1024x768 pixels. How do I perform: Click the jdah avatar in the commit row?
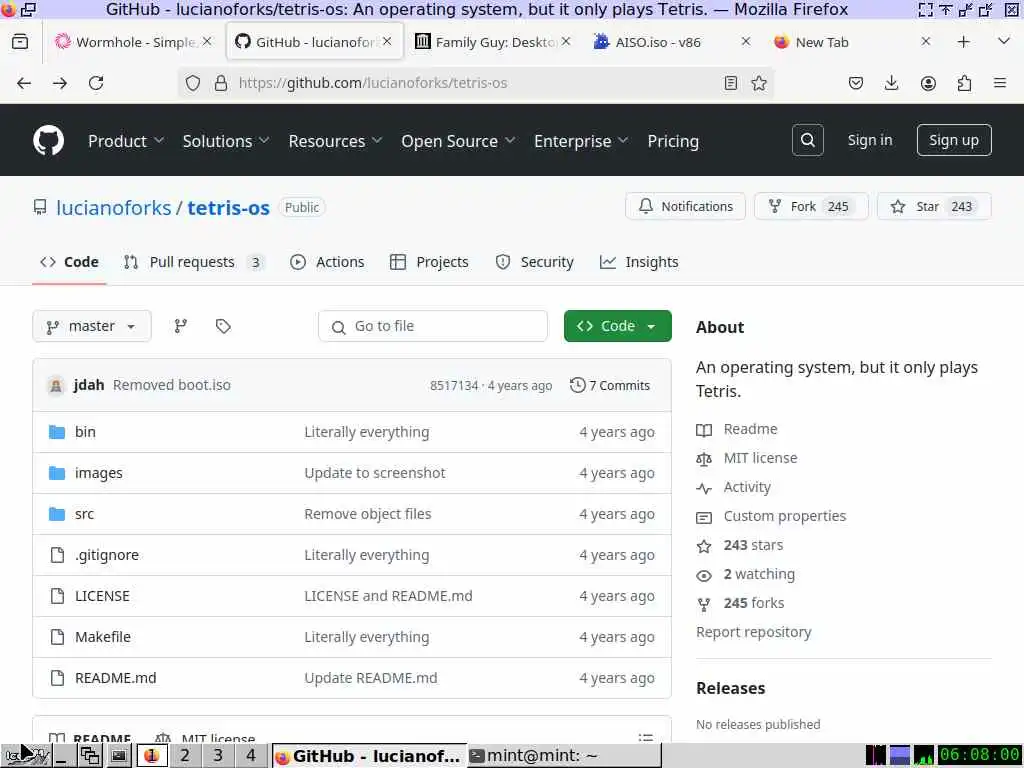point(56,385)
